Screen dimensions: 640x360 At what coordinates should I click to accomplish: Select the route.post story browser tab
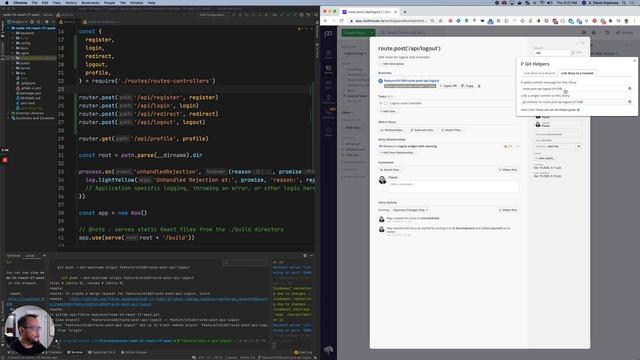(370, 12)
